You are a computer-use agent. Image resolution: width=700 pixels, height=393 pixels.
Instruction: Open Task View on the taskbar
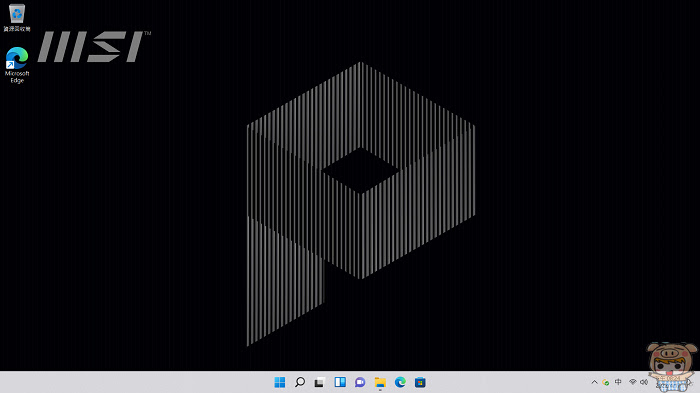point(319,382)
